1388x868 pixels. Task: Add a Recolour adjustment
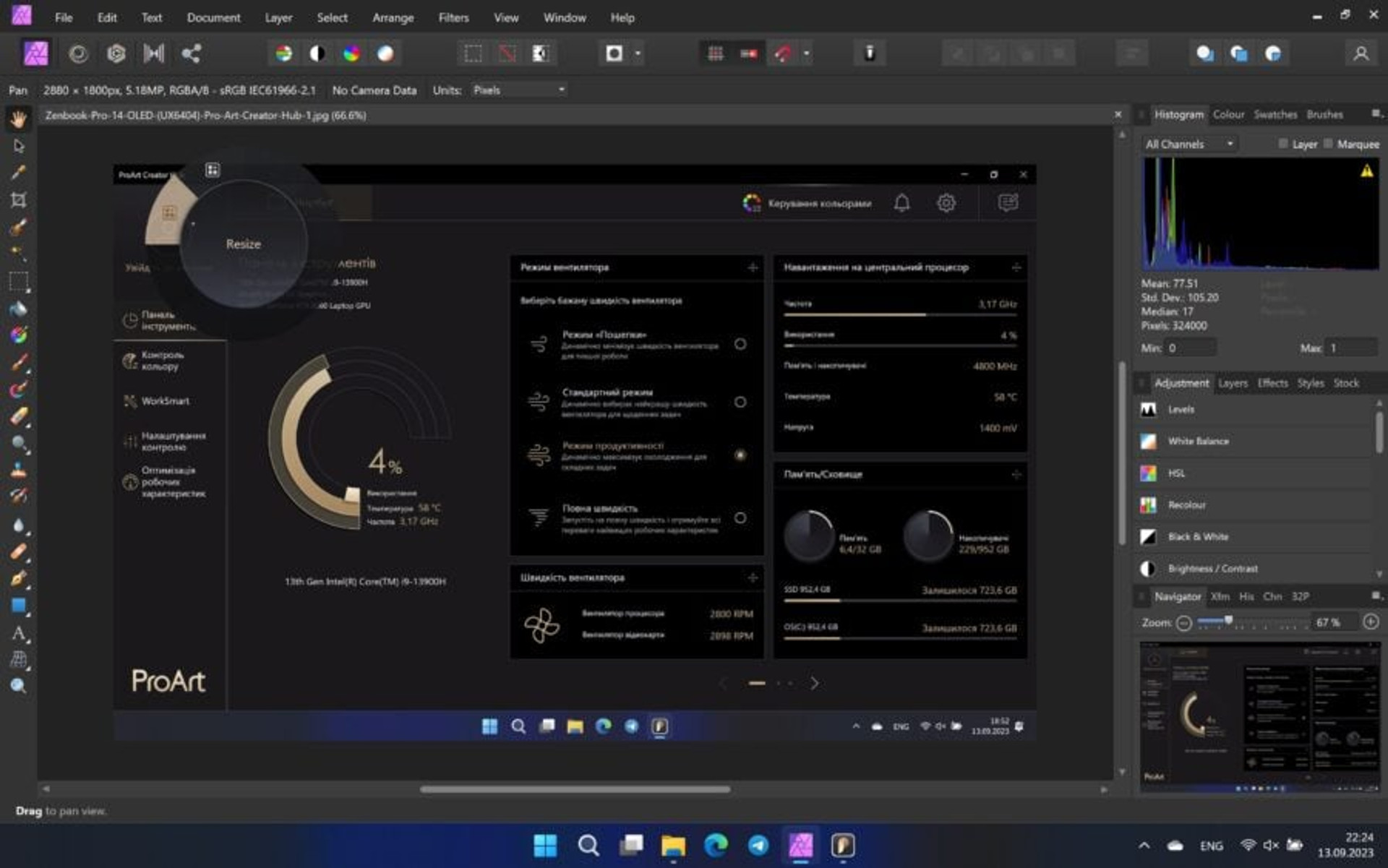coord(1255,505)
